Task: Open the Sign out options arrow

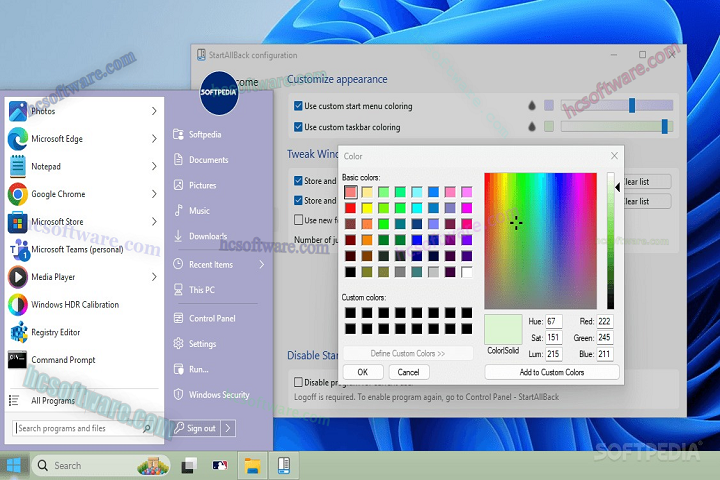Action: coord(228,428)
